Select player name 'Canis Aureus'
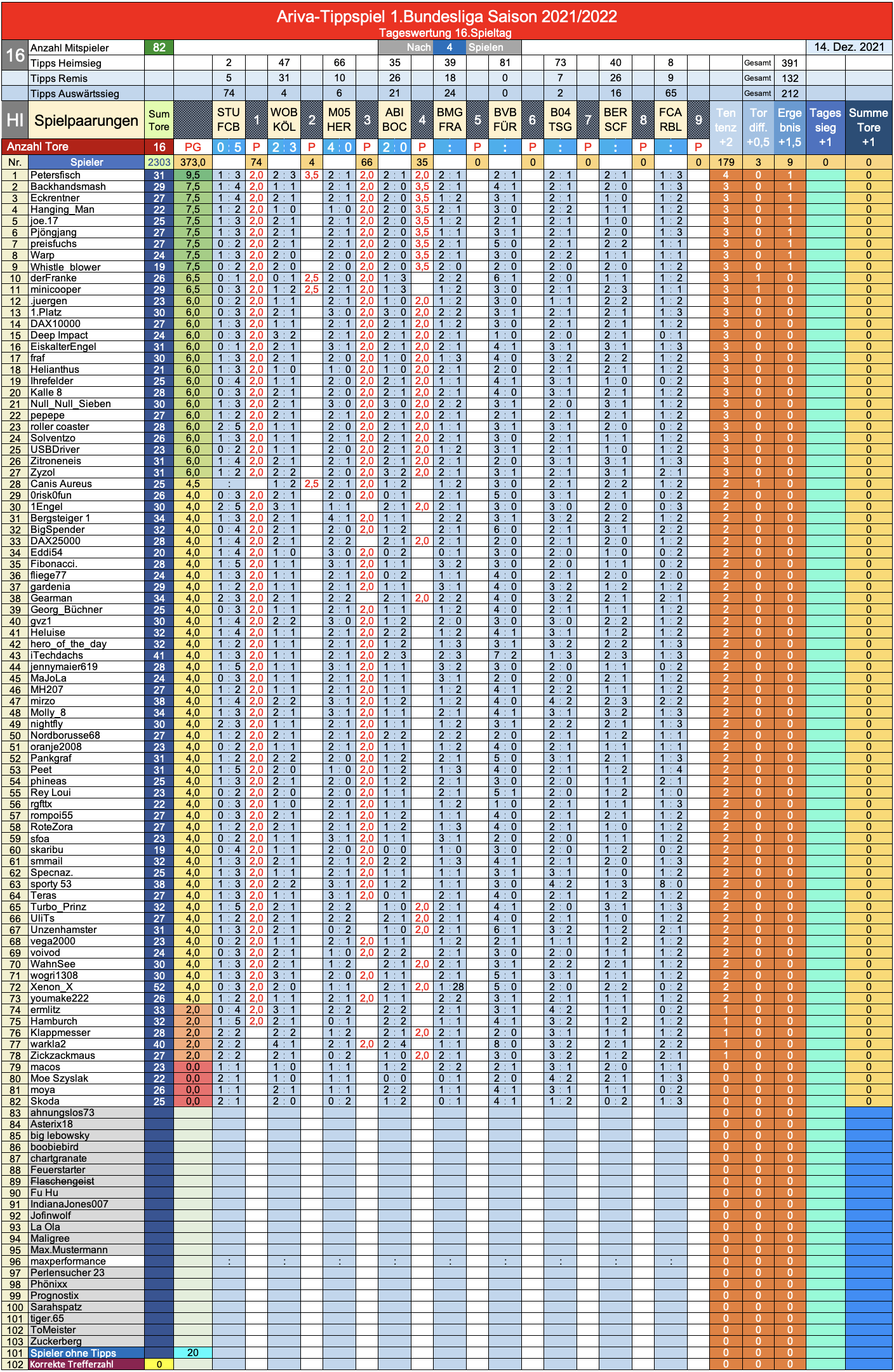Image resolution: width=894 pixels, height=1372 pixels. [x=61, y=484]
